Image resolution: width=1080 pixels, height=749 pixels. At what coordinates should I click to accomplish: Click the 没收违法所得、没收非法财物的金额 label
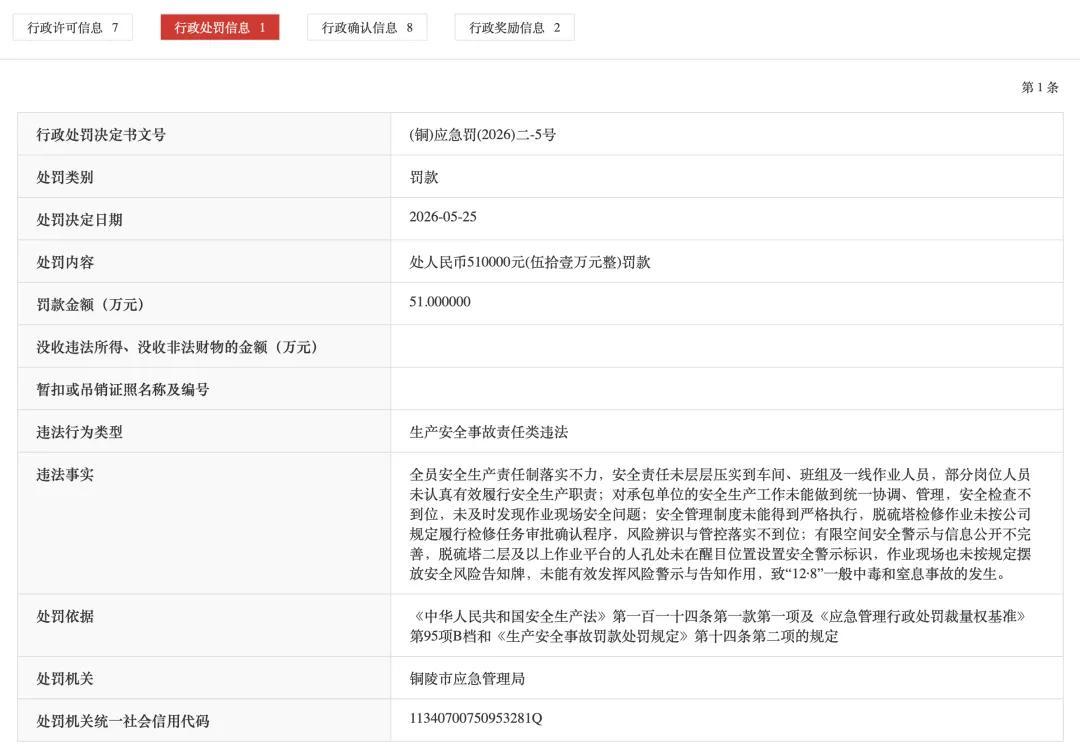177,347
